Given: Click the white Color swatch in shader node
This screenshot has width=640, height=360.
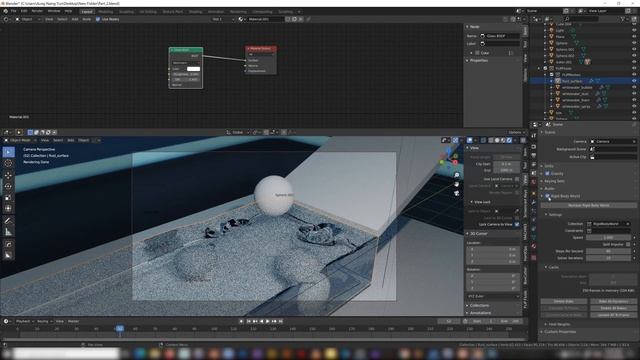Looking at the screenshot, I should coord(193,69).
